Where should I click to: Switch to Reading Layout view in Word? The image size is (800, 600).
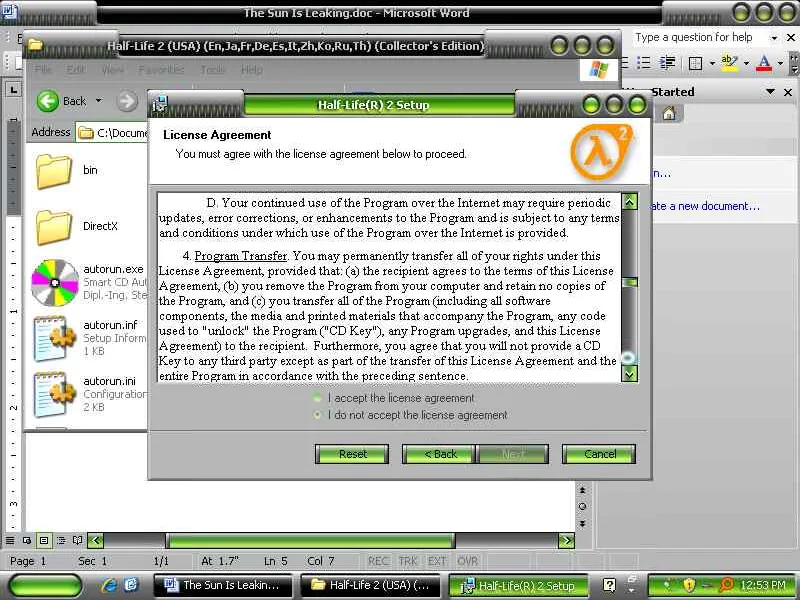[78, 540]
